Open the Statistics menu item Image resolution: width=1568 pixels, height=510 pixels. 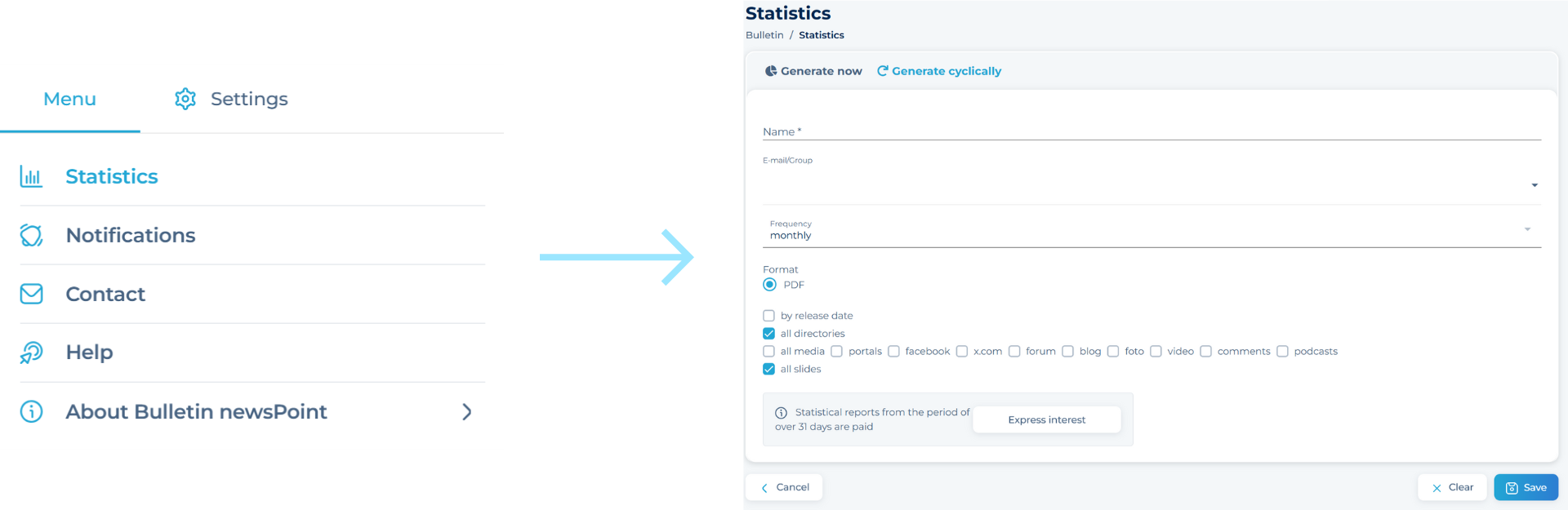(112, 176)
